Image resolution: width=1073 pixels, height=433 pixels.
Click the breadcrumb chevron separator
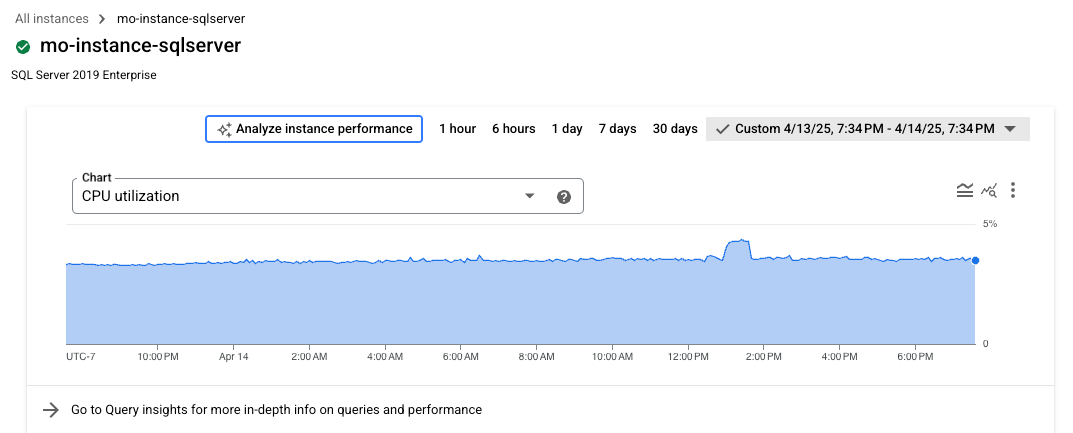tap(100, 19)
